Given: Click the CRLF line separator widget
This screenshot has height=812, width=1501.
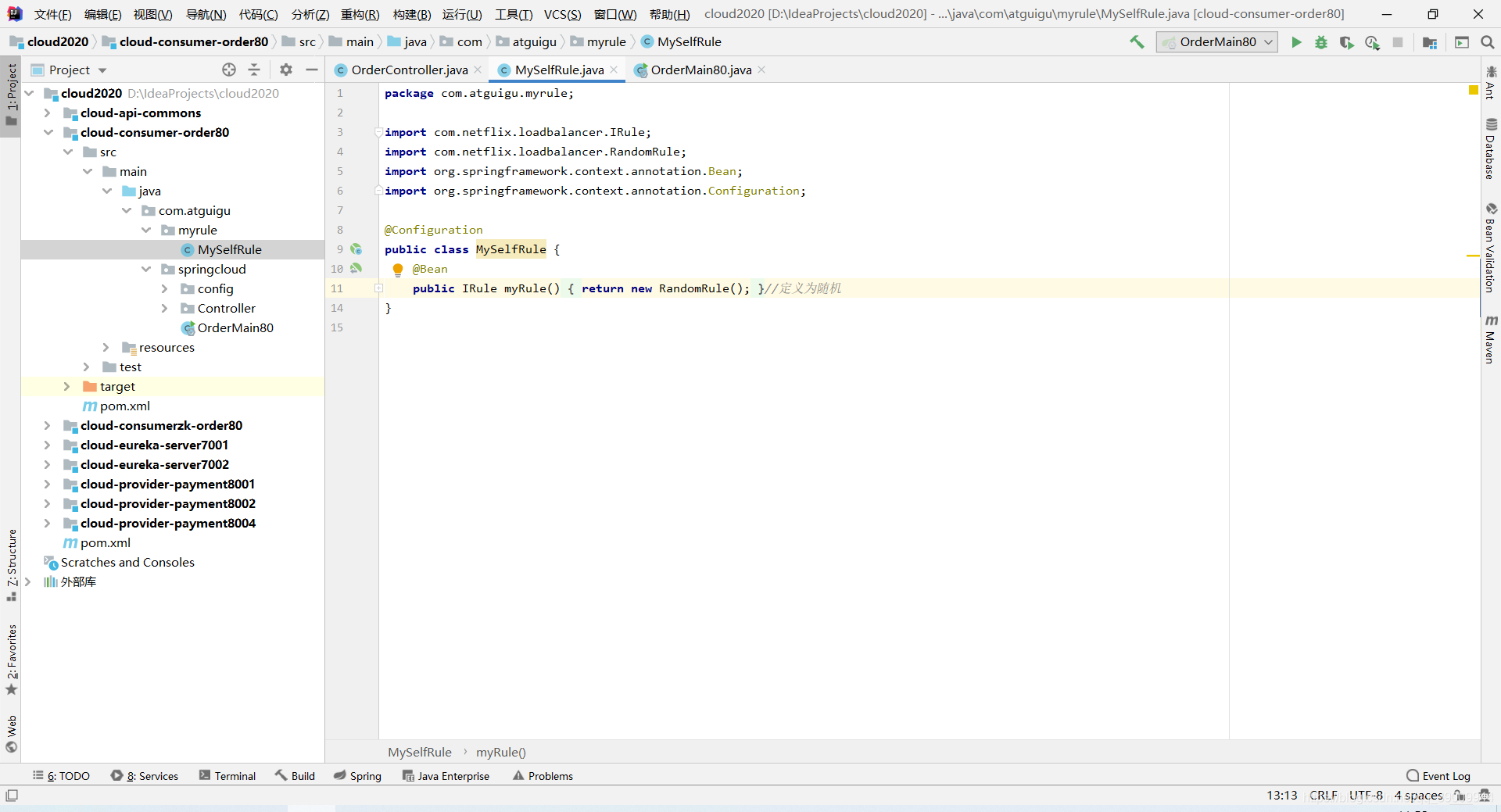Looking at the screenshot, I should tap(1323, 795).
